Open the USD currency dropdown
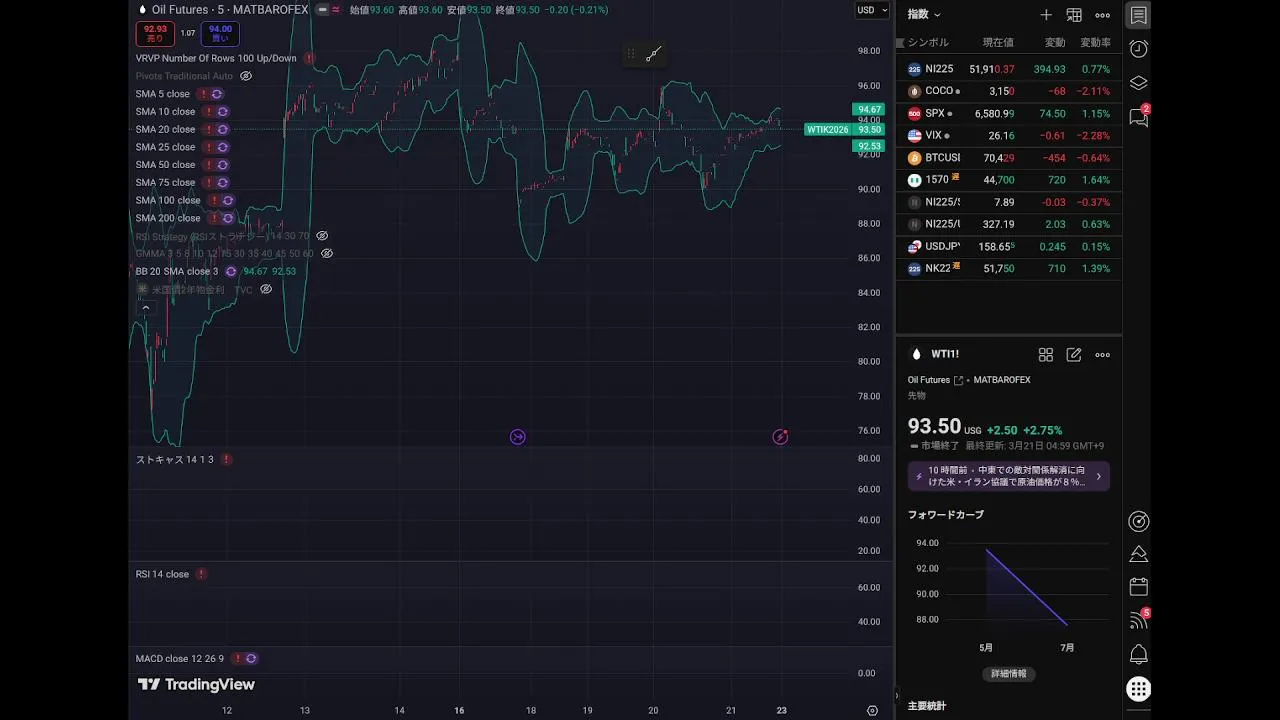Viewport: 1280px width, 720px height. [x=870, y=10]
